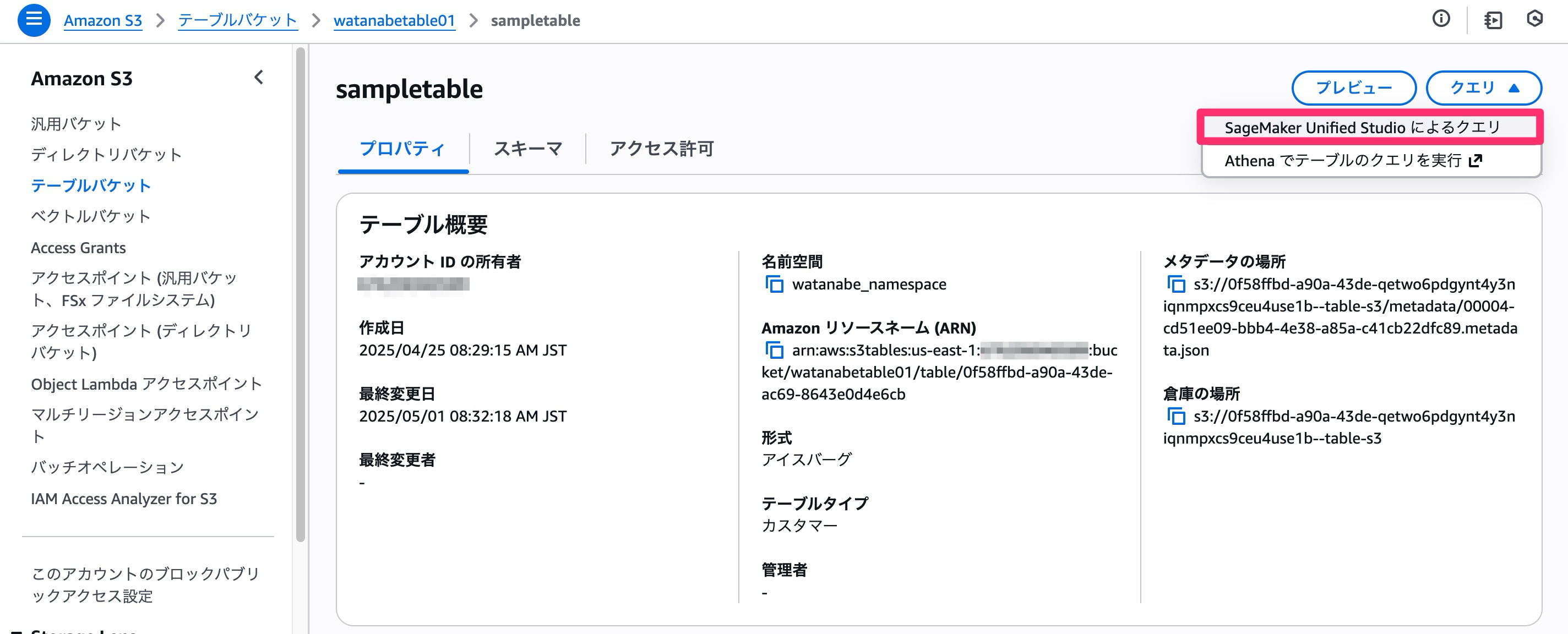Screen dimensions: 1568x634
Task: Copy the table ARN value
Action: pyautogui.click(x=774, y=350)
